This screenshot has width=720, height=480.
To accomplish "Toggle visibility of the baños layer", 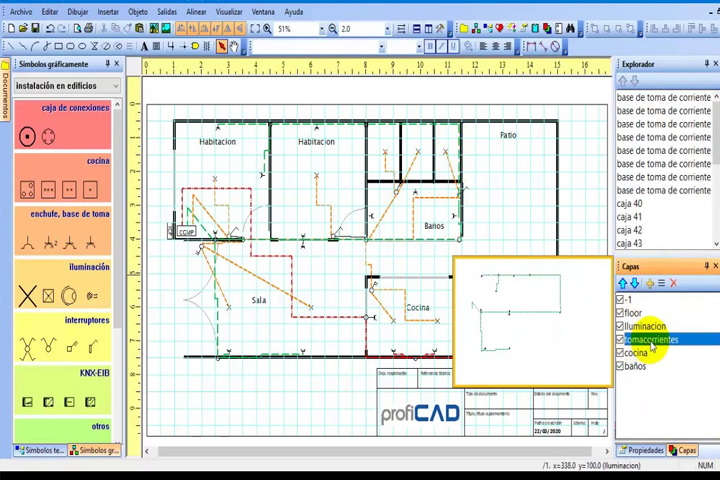I will click(x=620, y=366).
